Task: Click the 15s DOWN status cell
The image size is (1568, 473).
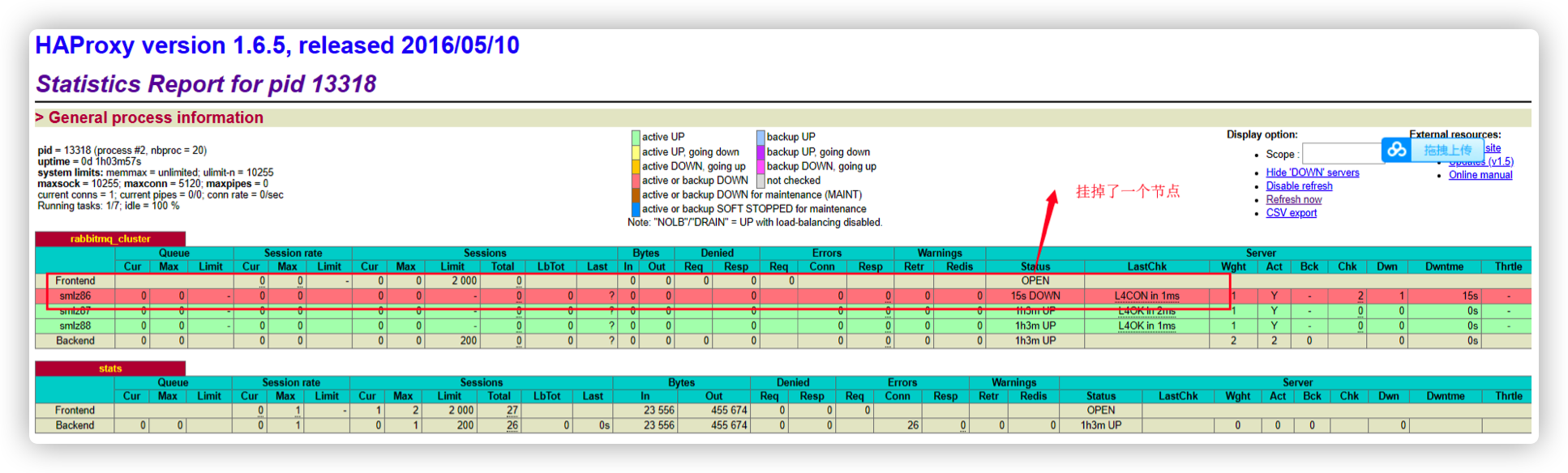Action: pos(1035,296)
